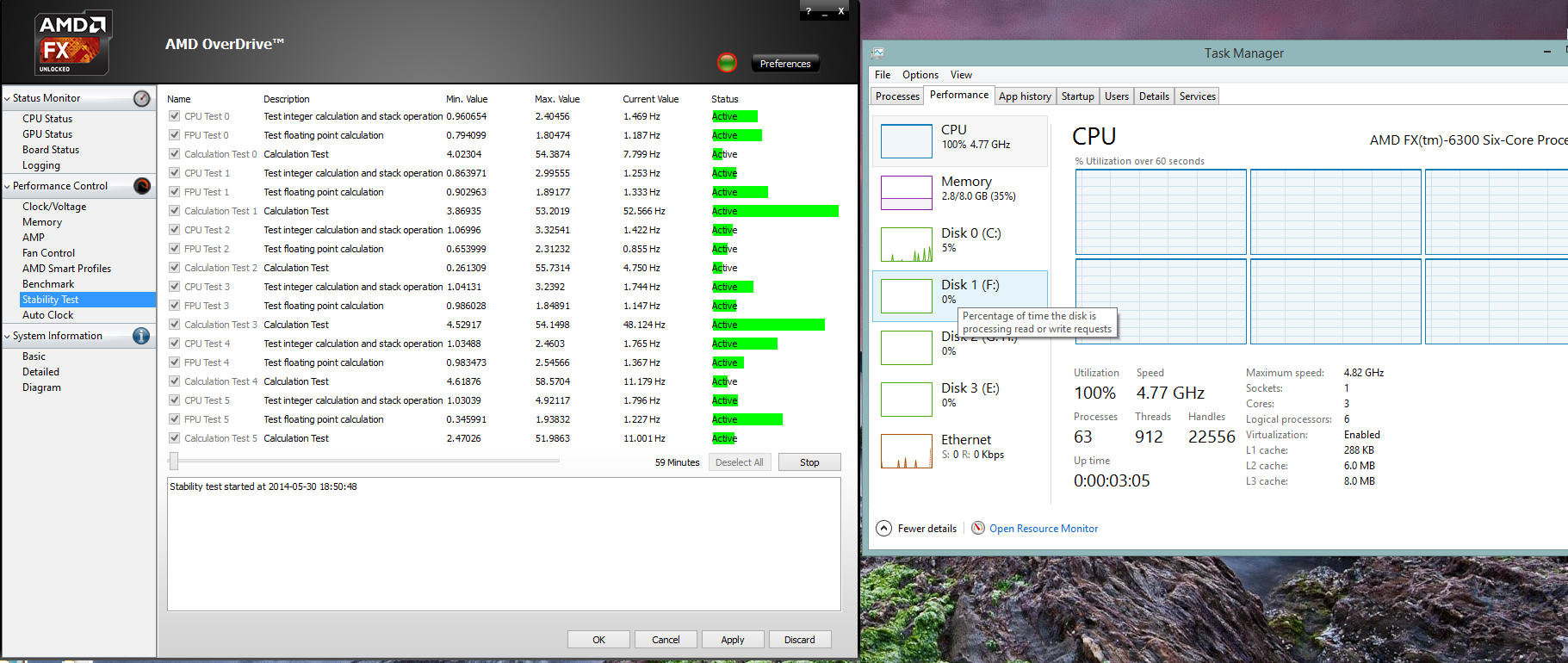This screenshot has width=1568, height=663.
Task: Click the System Information info icon
Action: [x=142, y=336]
